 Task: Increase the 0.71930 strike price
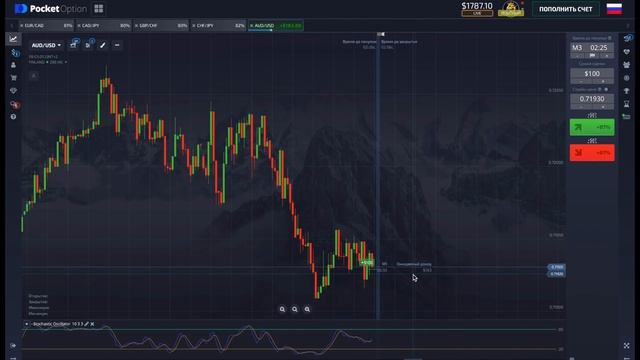pos(603,107)
